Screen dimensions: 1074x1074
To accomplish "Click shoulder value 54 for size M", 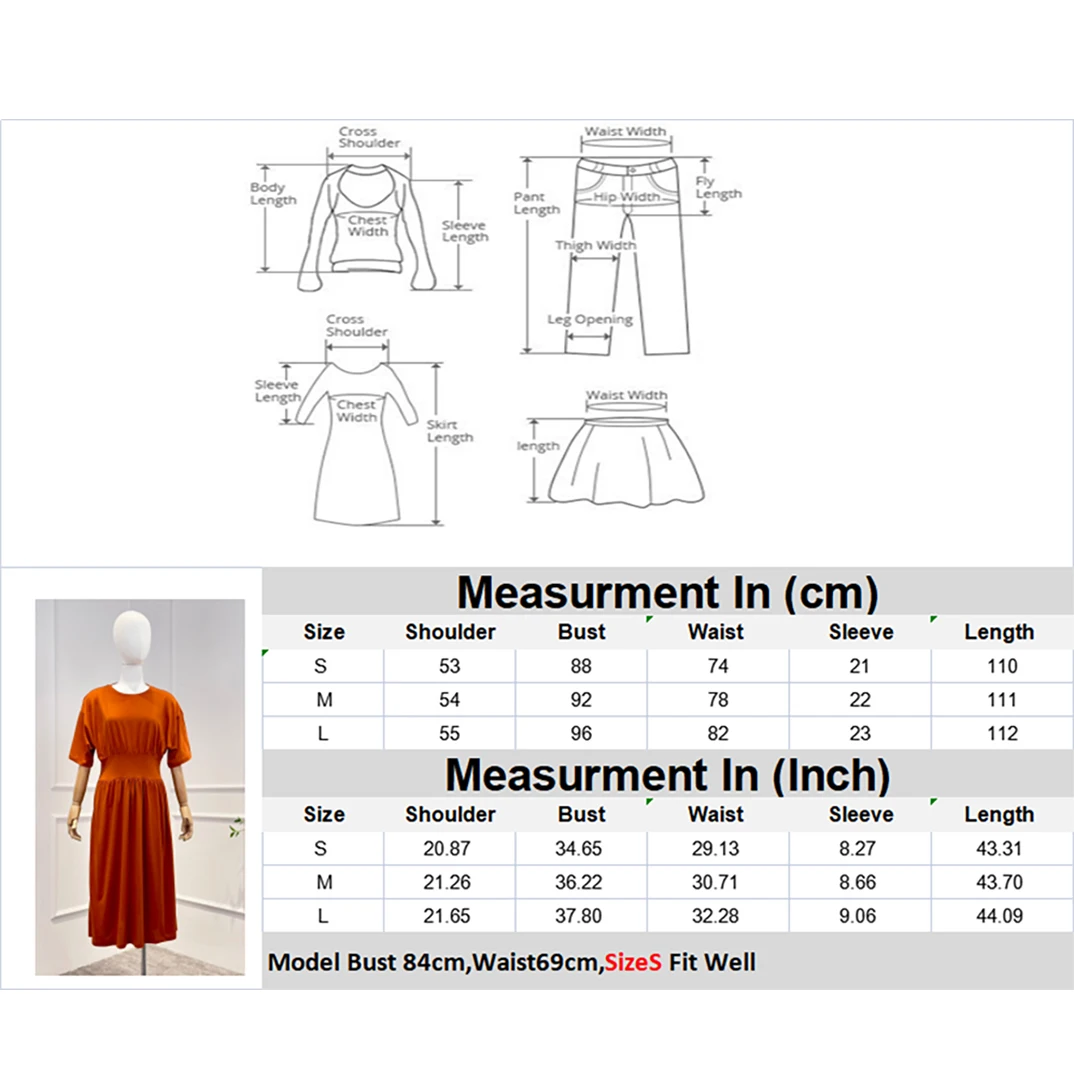I will (449, 699).
